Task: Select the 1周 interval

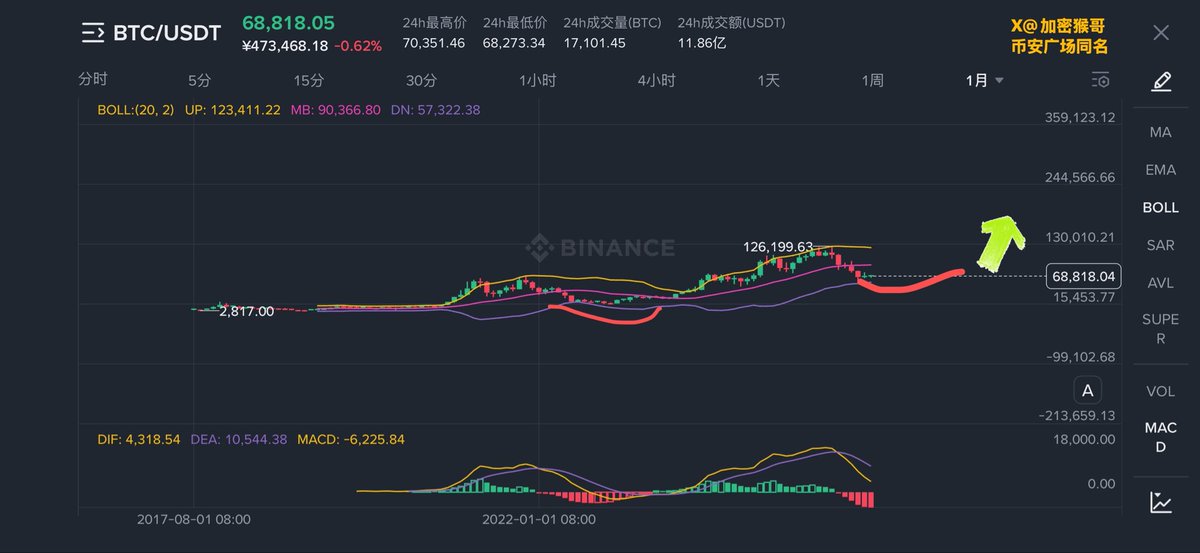Action: coord(872,80)
